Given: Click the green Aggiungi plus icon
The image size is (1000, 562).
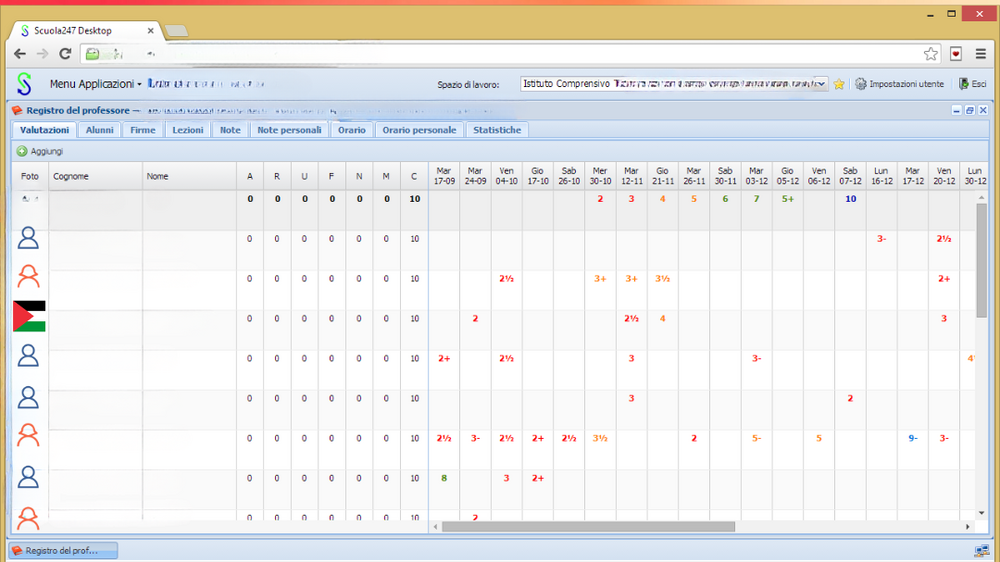Looking at the screenshot, I should point(22,151).
